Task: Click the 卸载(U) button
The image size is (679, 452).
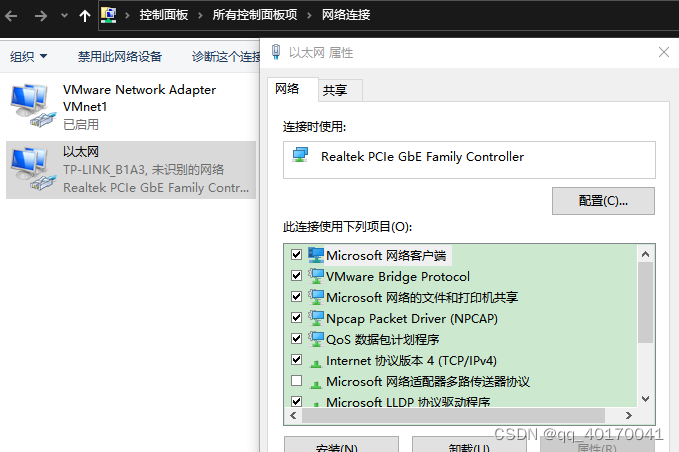Action: [x=469, y=445]
